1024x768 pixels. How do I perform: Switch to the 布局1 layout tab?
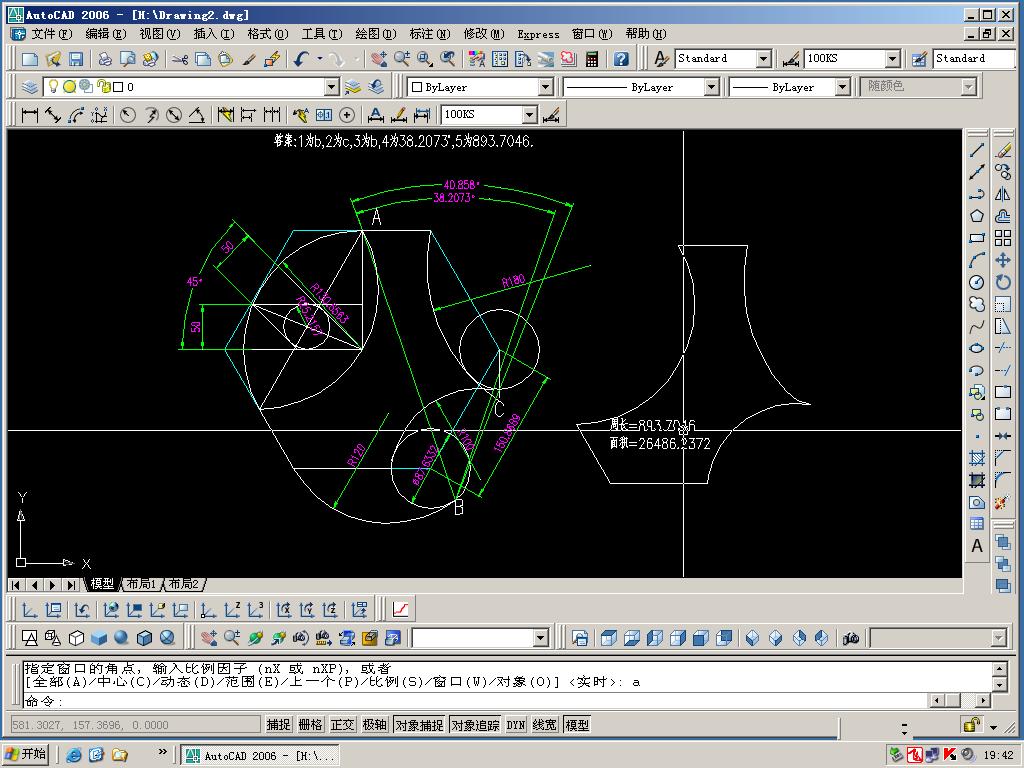[x=141, y=584]
